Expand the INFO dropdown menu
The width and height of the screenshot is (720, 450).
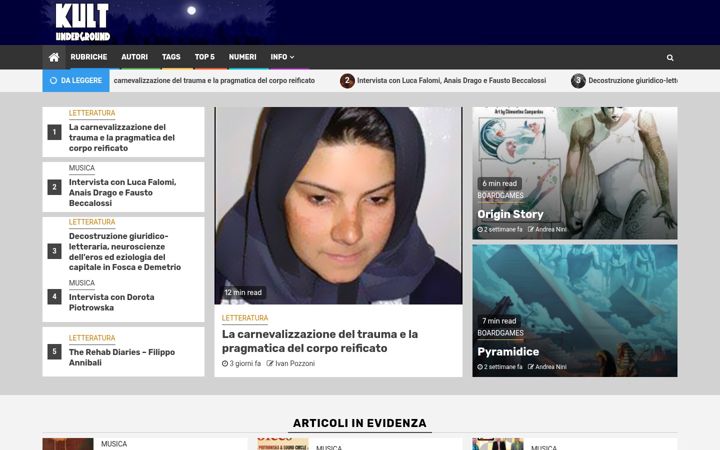click(x=282, y=57)
